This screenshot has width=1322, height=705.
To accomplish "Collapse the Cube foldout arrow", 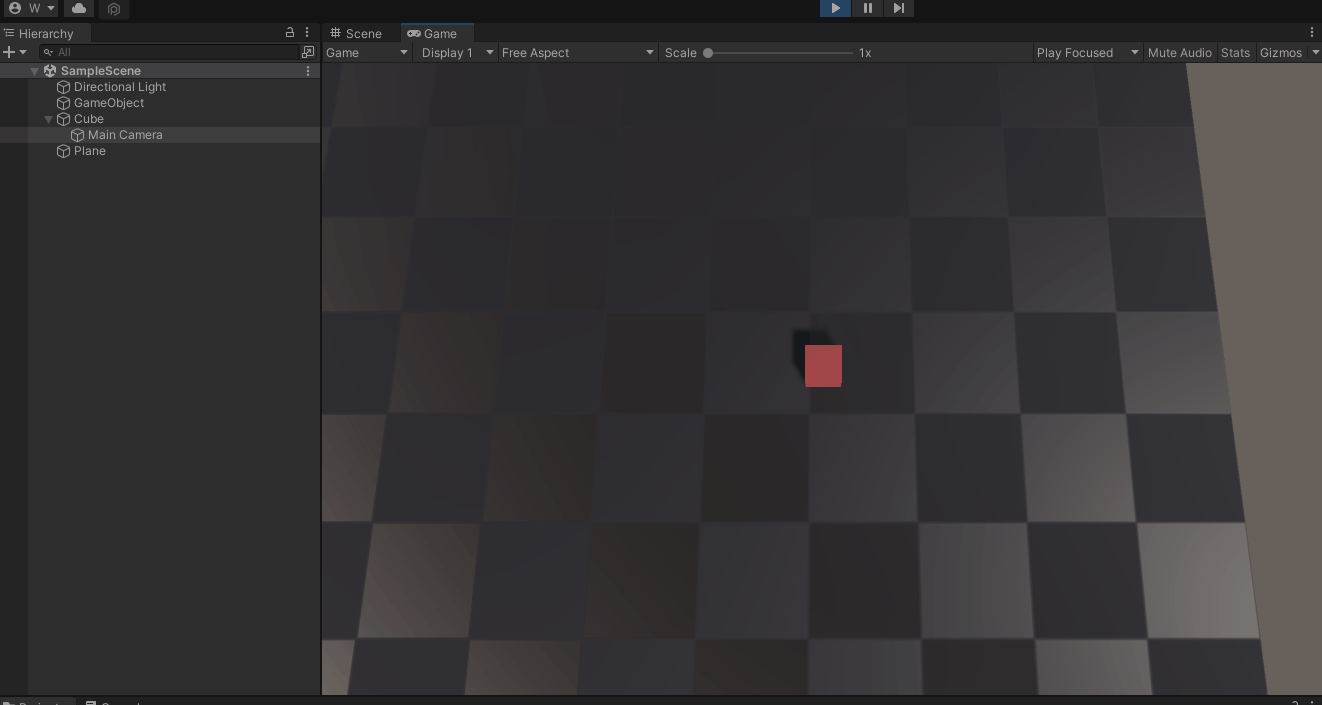I will coord(49,119).
